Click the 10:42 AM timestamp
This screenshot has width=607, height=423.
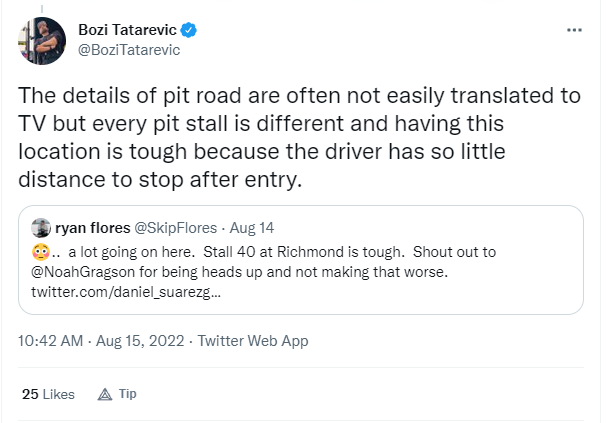coord(50,341)
